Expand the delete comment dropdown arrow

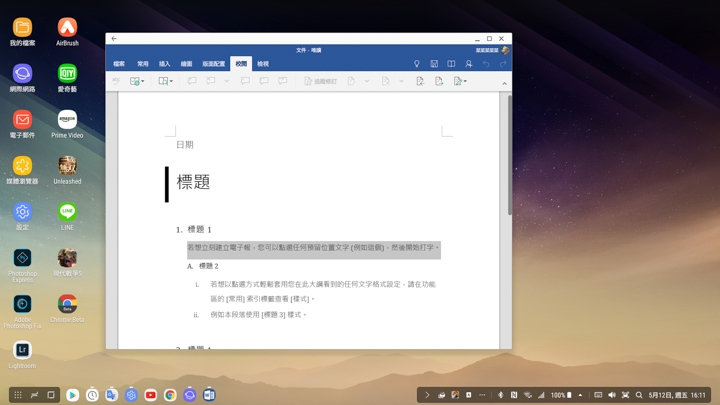click(x=226, y=81)
